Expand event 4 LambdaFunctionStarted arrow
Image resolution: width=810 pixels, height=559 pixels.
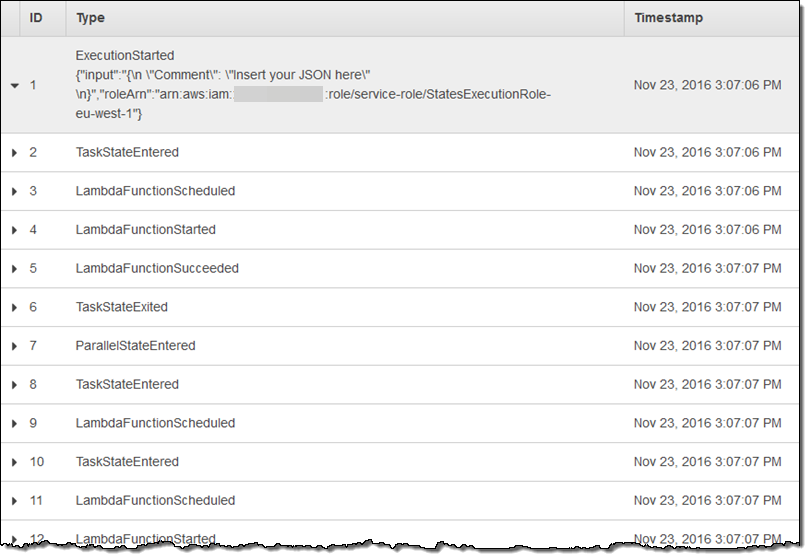click(x=15, y=230)
